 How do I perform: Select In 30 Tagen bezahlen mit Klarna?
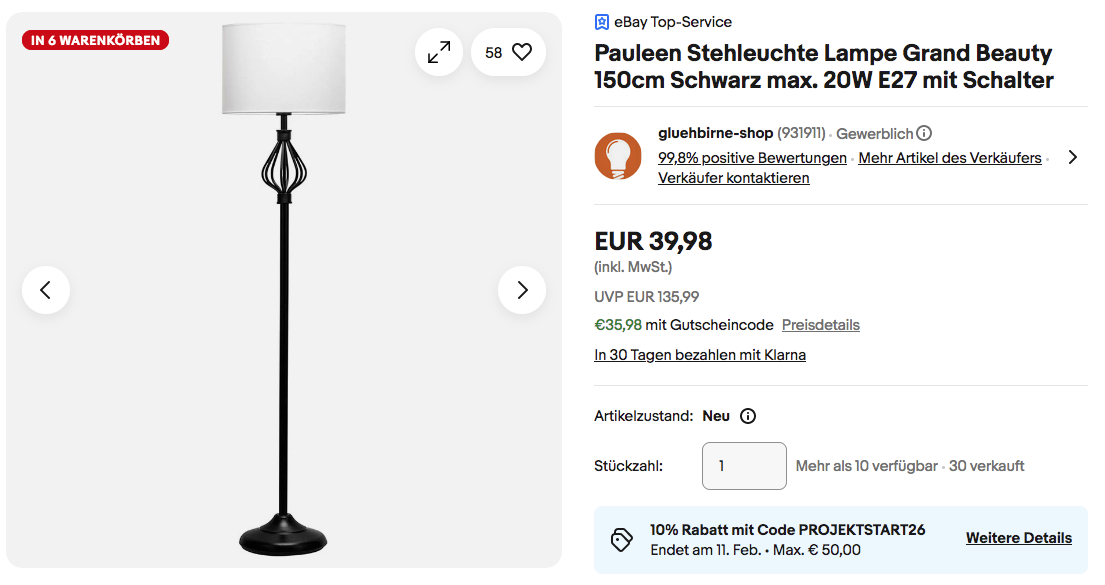699,355
